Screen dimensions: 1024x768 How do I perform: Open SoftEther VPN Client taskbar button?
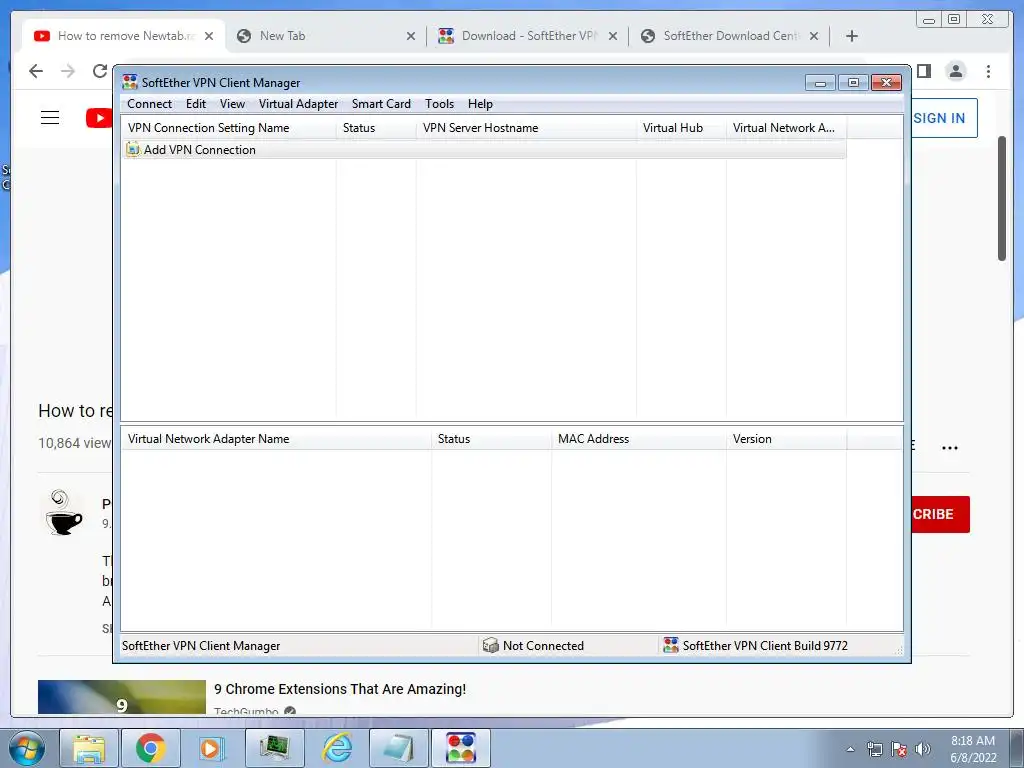(x=461, y=748)
